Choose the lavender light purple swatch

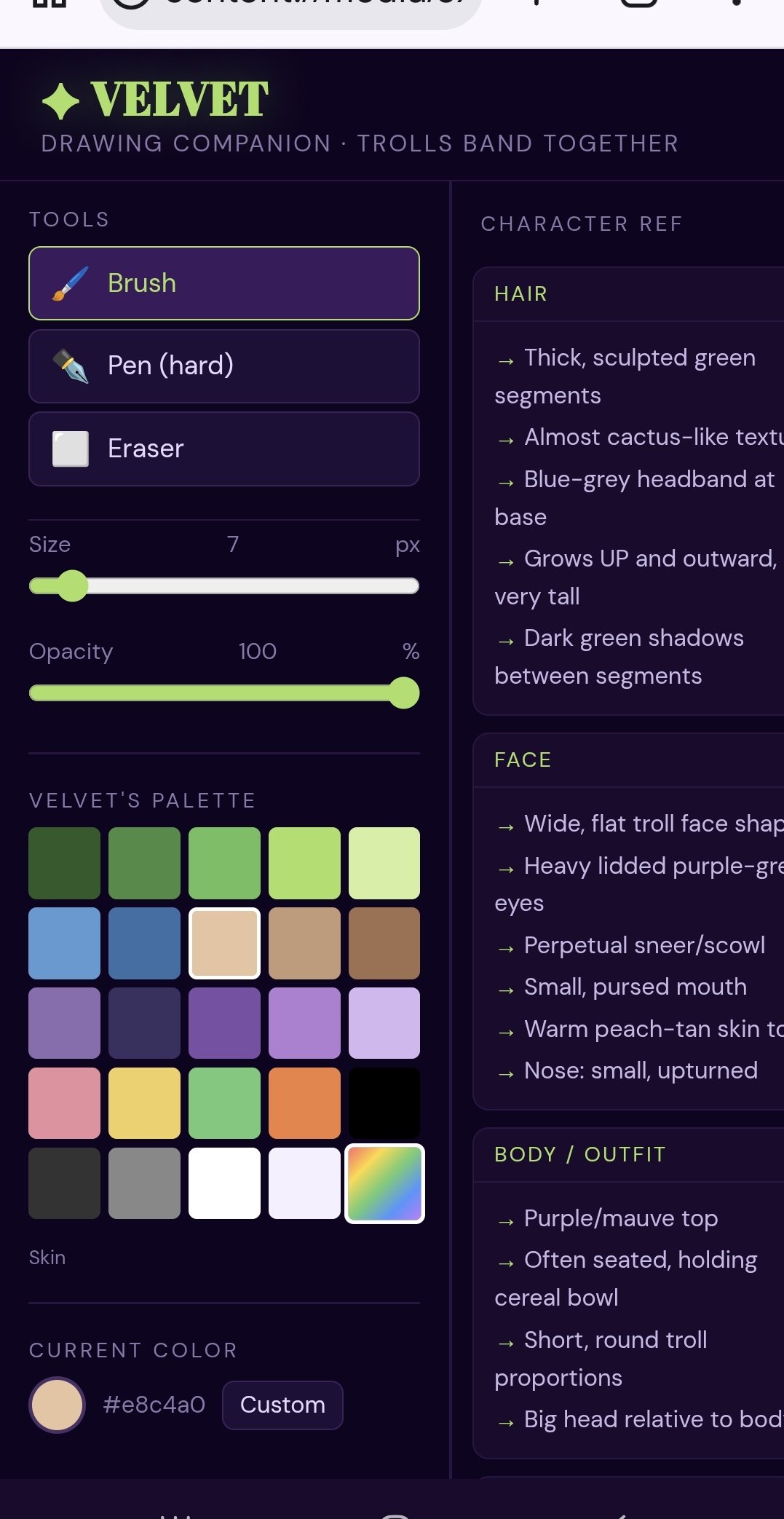384,1023
